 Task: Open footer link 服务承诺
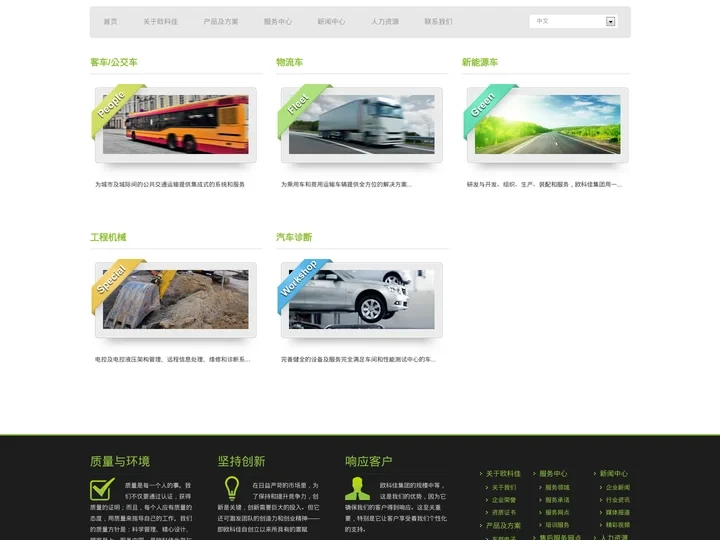coord(557,500)
